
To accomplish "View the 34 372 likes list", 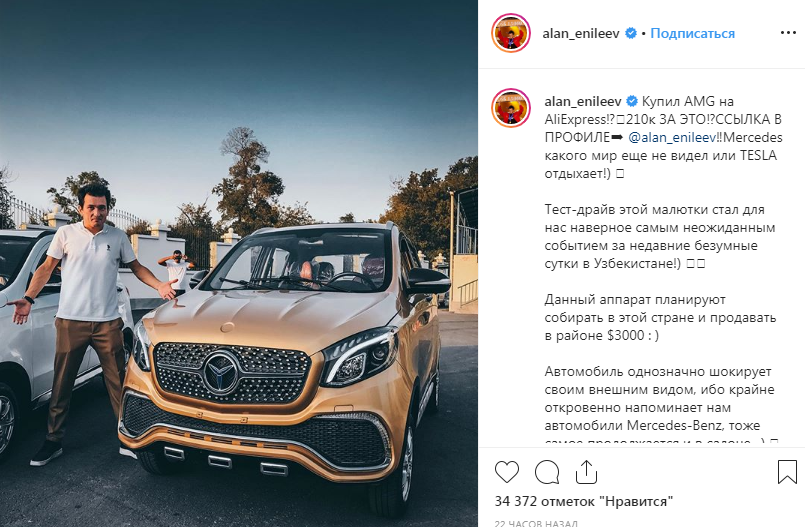I will coord(584,501).
